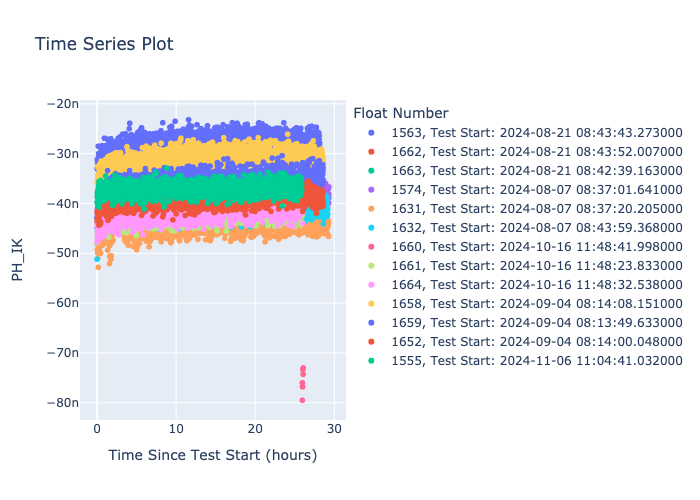Click the Time Series Plot title
700x500 pixels.
pyautogui.click(x=104, y=44)
